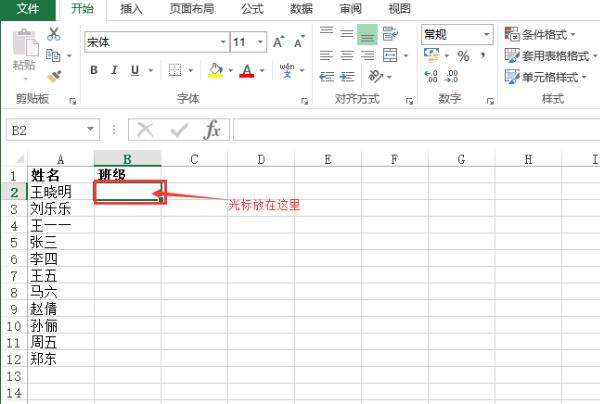Screen dimensions: 600x404
Task: Switch to 数据 Data tab
Action: (x=302, y=8)
